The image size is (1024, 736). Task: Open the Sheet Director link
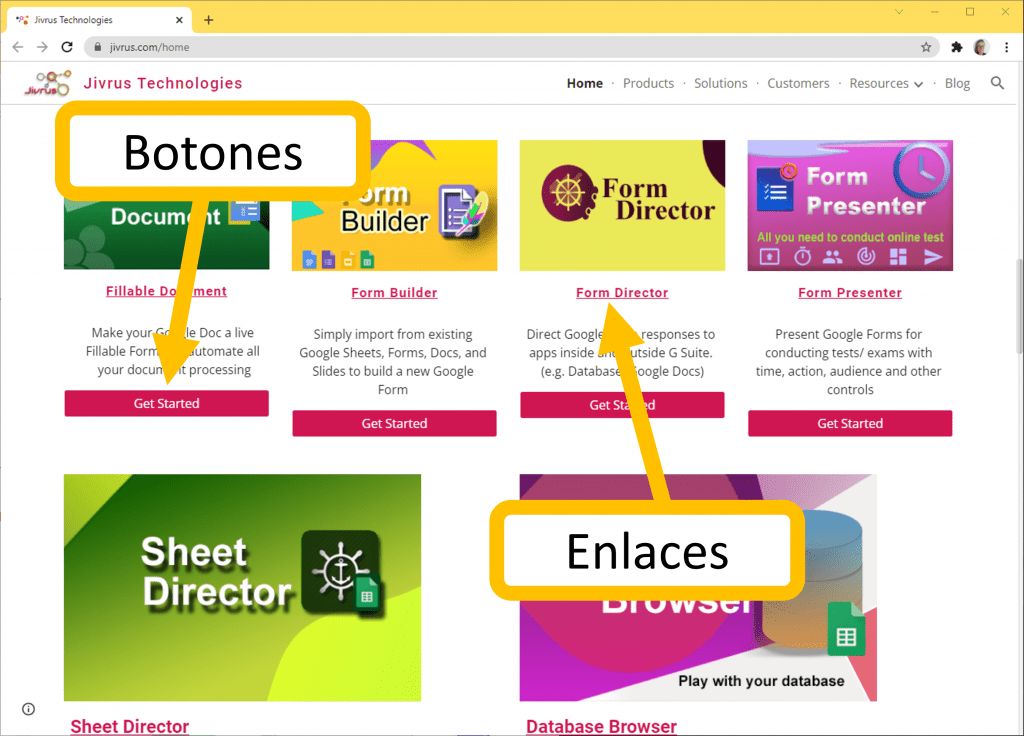click(x=129, y=726)
